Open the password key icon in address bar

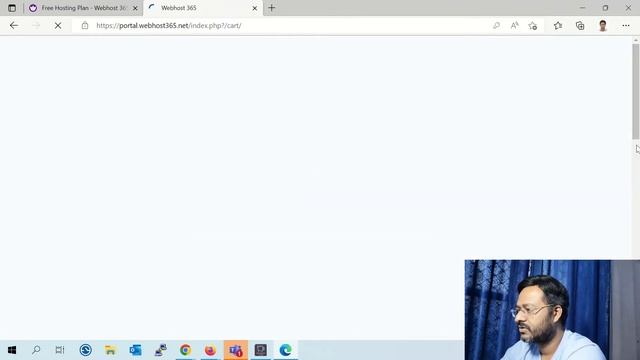[496, 25]
